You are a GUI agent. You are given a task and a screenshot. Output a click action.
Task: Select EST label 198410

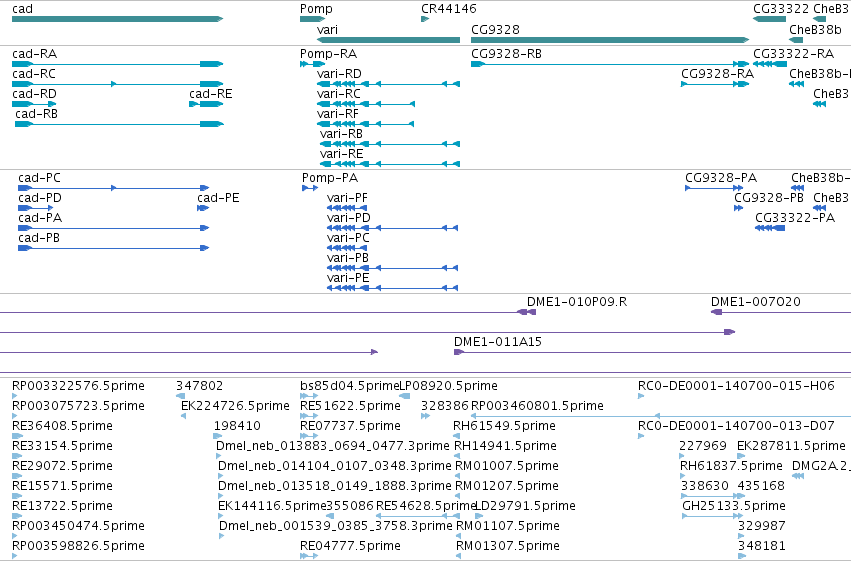(237, 426)
